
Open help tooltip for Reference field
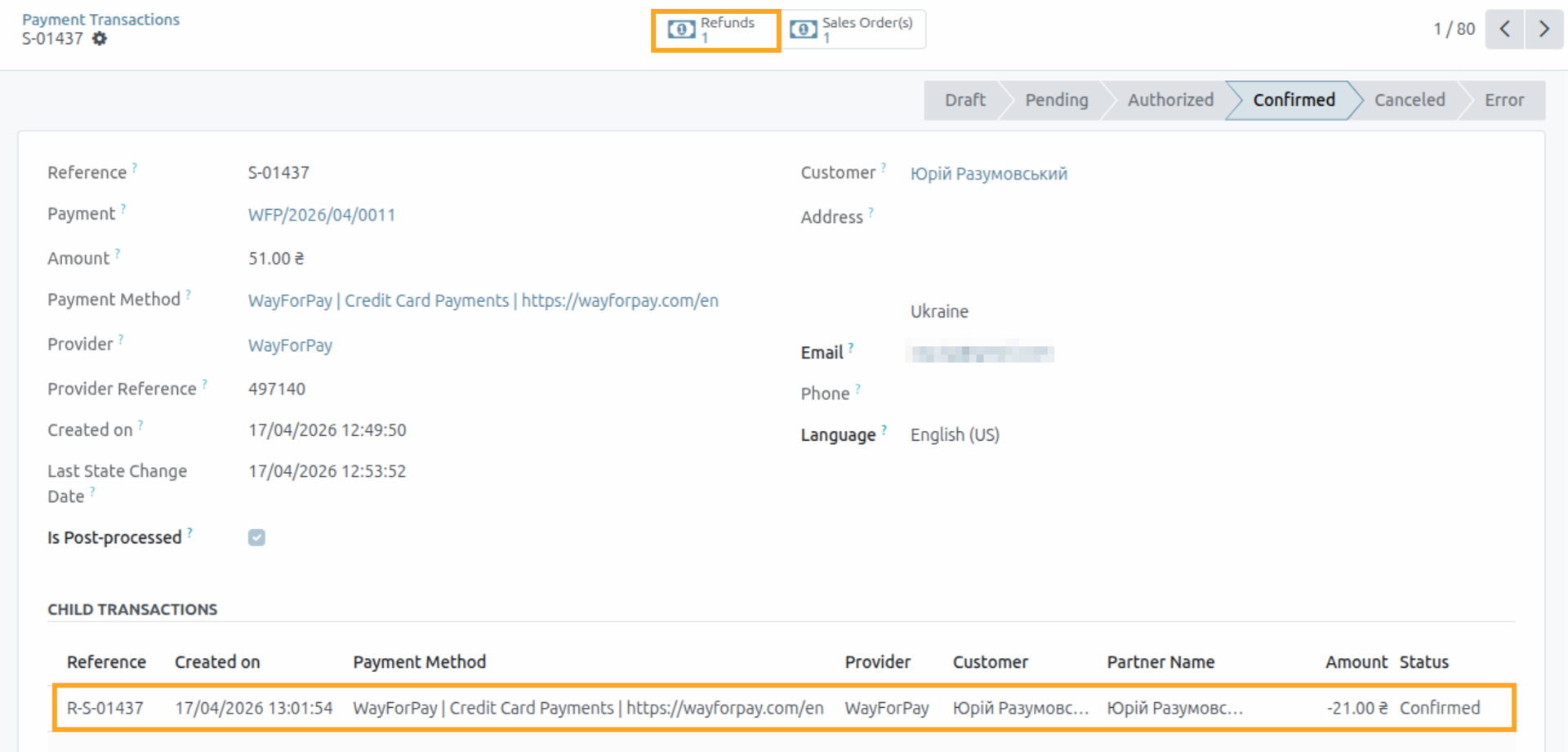pos(135,167)
